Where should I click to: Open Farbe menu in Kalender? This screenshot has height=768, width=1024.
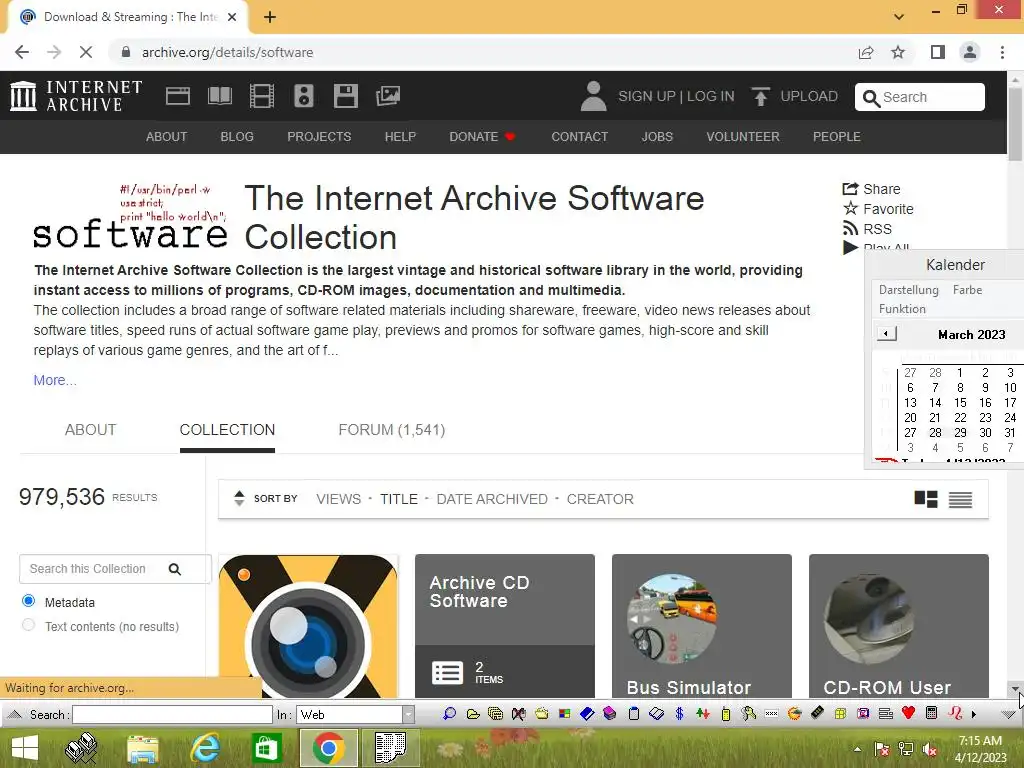point(967,290)
